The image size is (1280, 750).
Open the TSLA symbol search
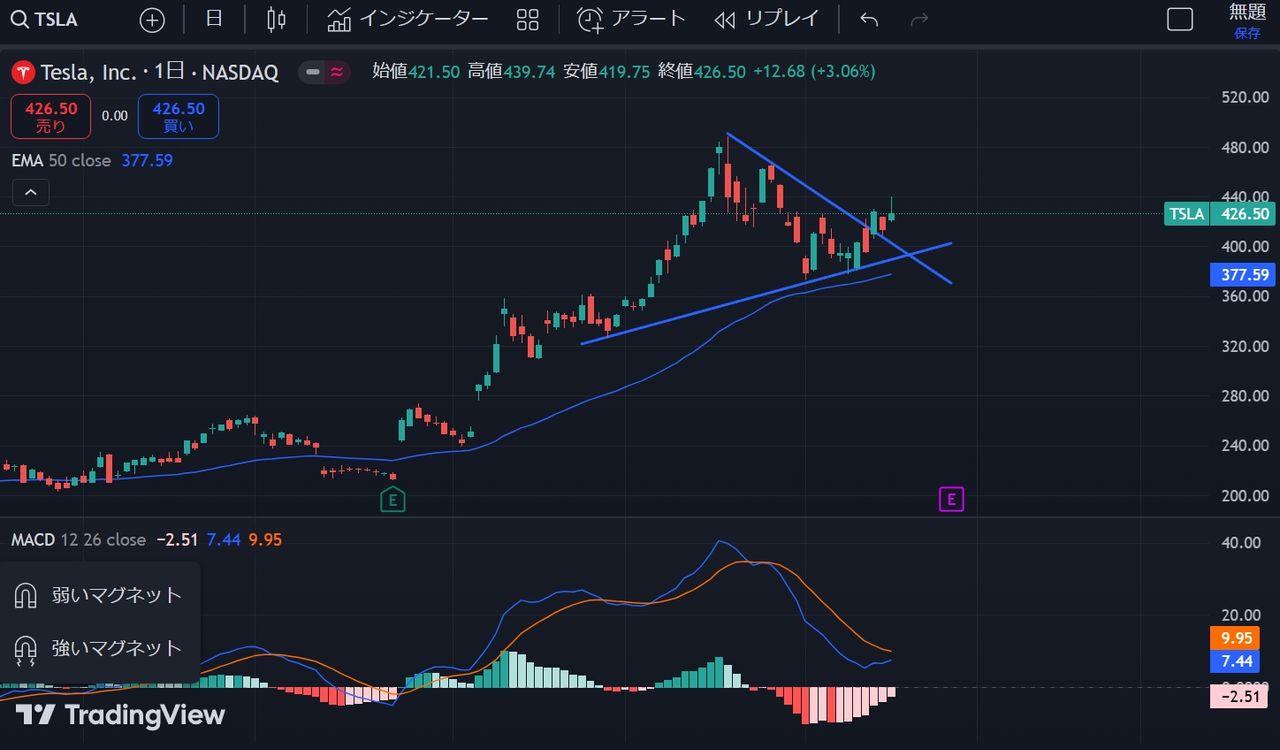coord(45,19)
